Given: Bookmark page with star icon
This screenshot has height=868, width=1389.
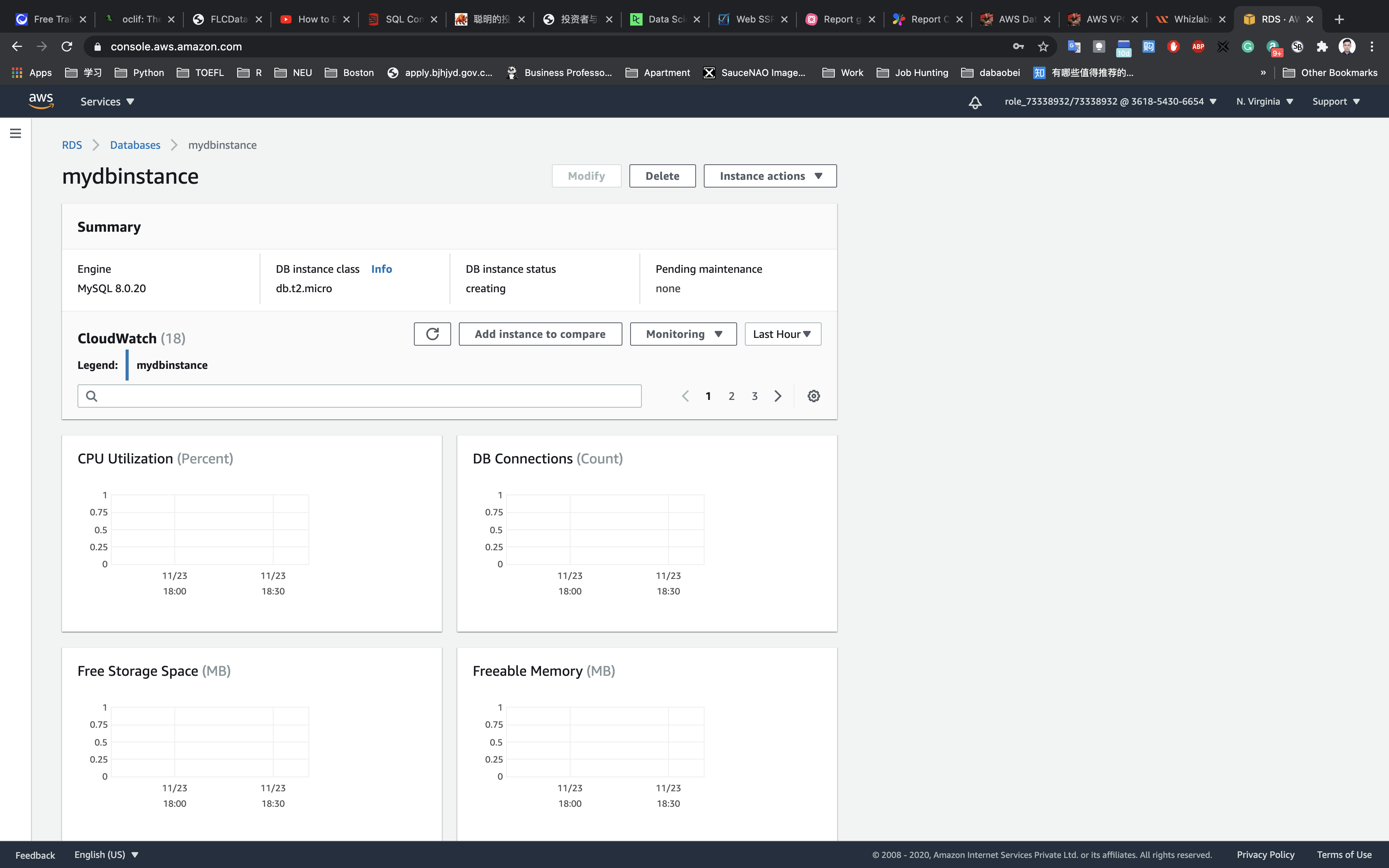Looking at the screenshot, I should [1043, 46].
